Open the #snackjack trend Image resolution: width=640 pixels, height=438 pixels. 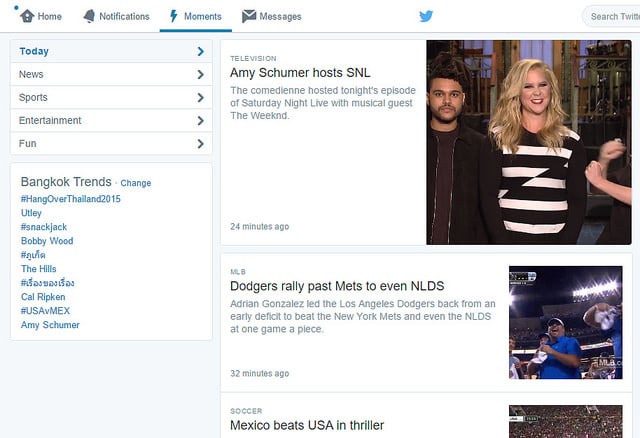[44, 227]
